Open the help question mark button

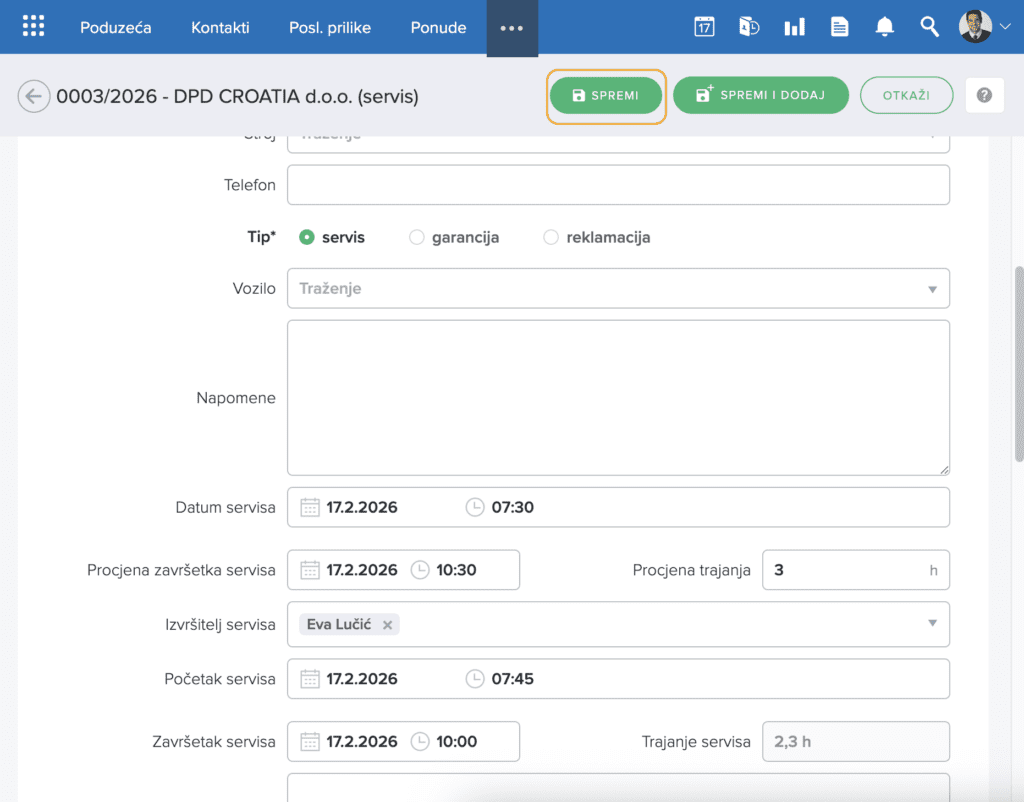(984, 95)
